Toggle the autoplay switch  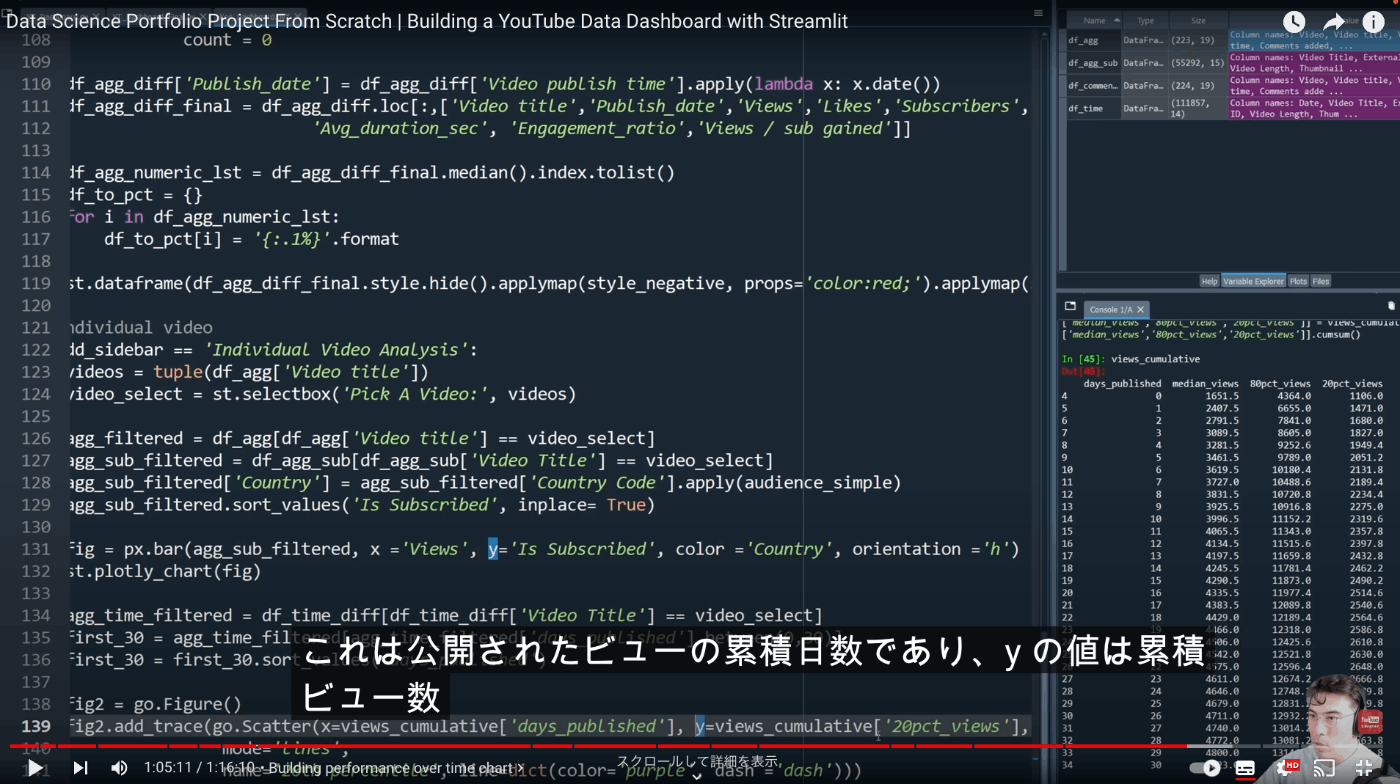pos(1204,768)
